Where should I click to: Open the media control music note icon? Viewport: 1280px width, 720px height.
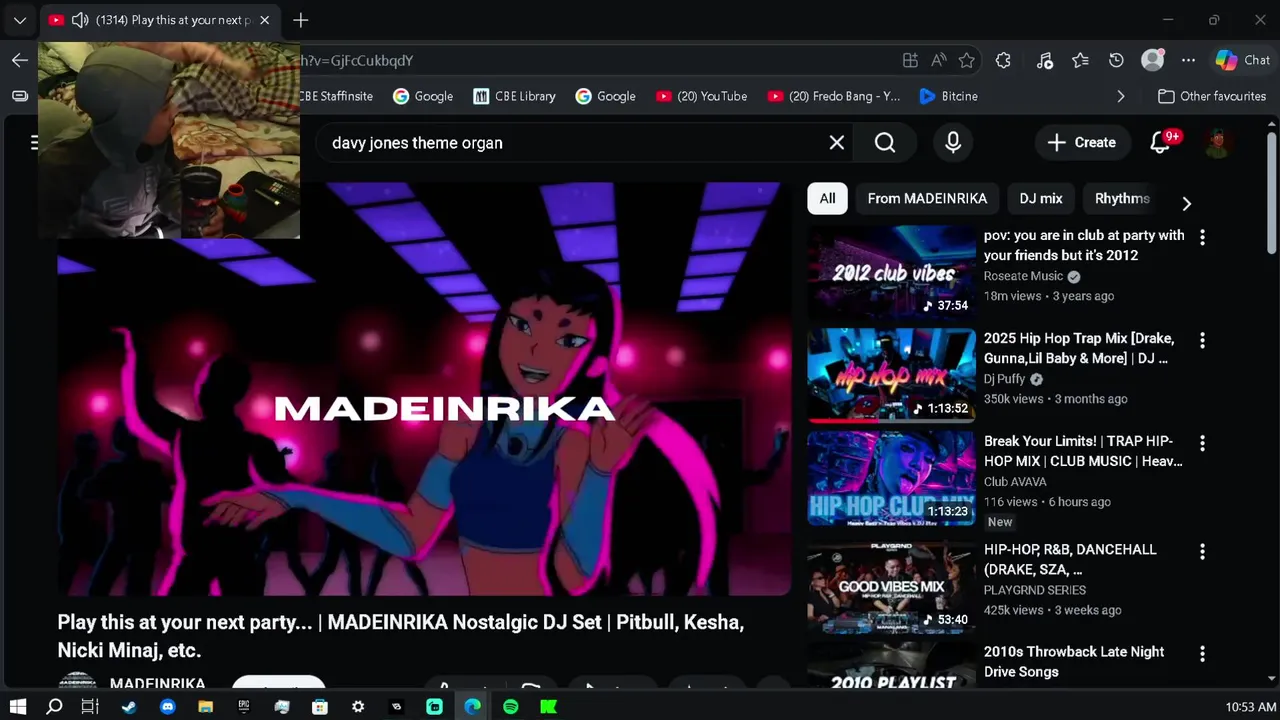pyautogui.click(x=1045, y=60)
